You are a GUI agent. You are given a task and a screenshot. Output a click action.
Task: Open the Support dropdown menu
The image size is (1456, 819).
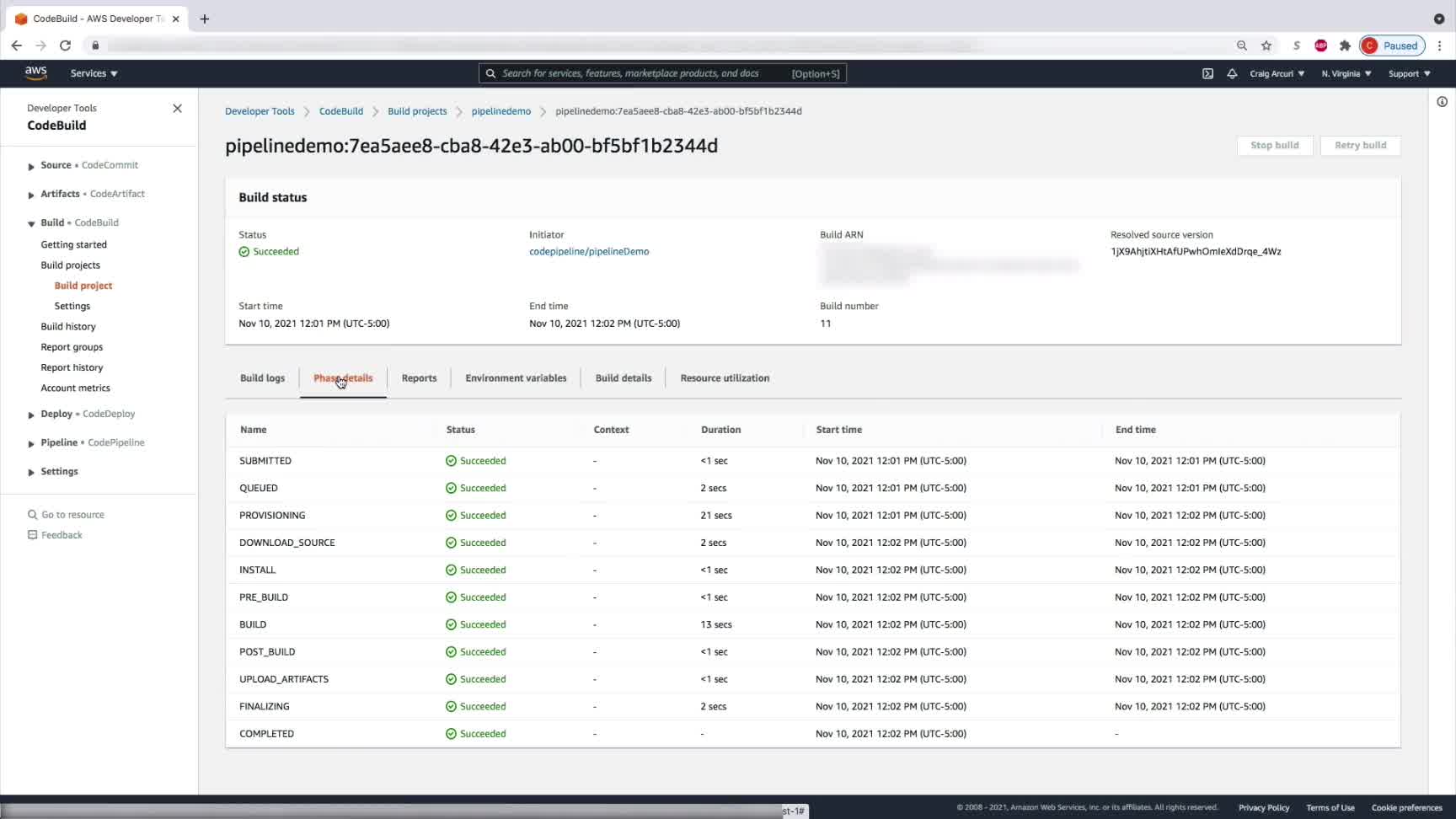pyautogui.click(x=1410, y=73)
